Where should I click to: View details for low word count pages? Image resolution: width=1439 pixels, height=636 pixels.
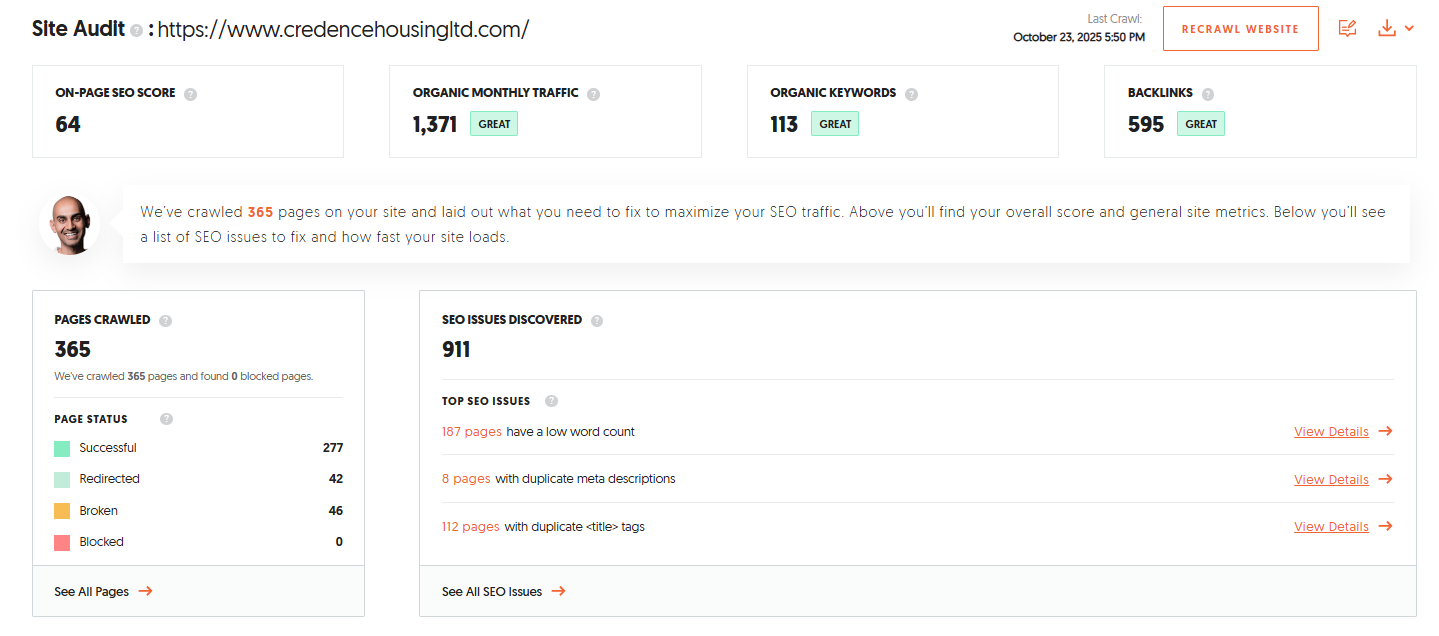1342,432
